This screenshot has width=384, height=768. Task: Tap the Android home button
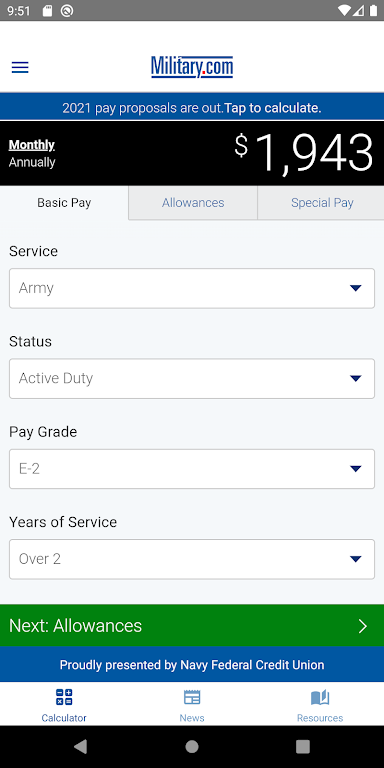(192, 746)
